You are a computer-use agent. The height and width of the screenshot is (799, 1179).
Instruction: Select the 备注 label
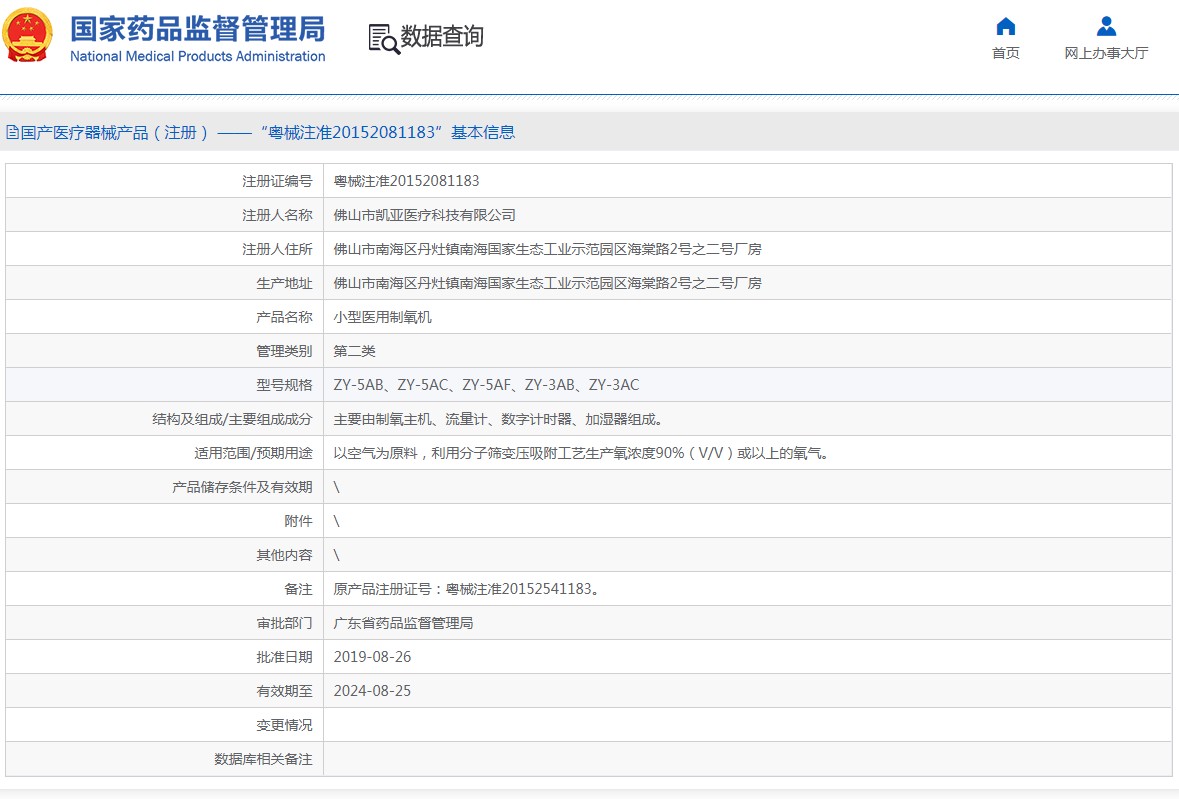[x=298, y=589]
